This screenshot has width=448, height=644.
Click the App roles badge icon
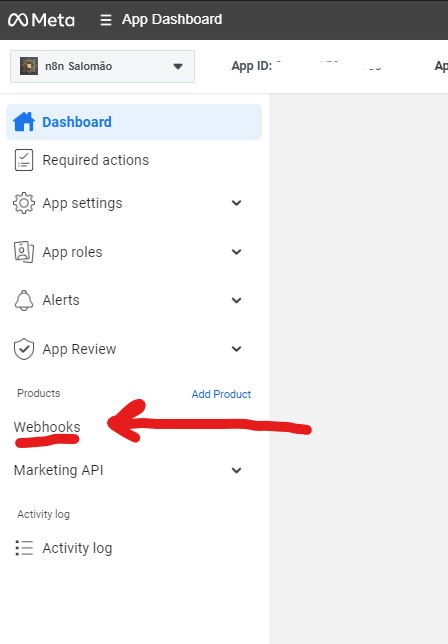tap(24, 252)
